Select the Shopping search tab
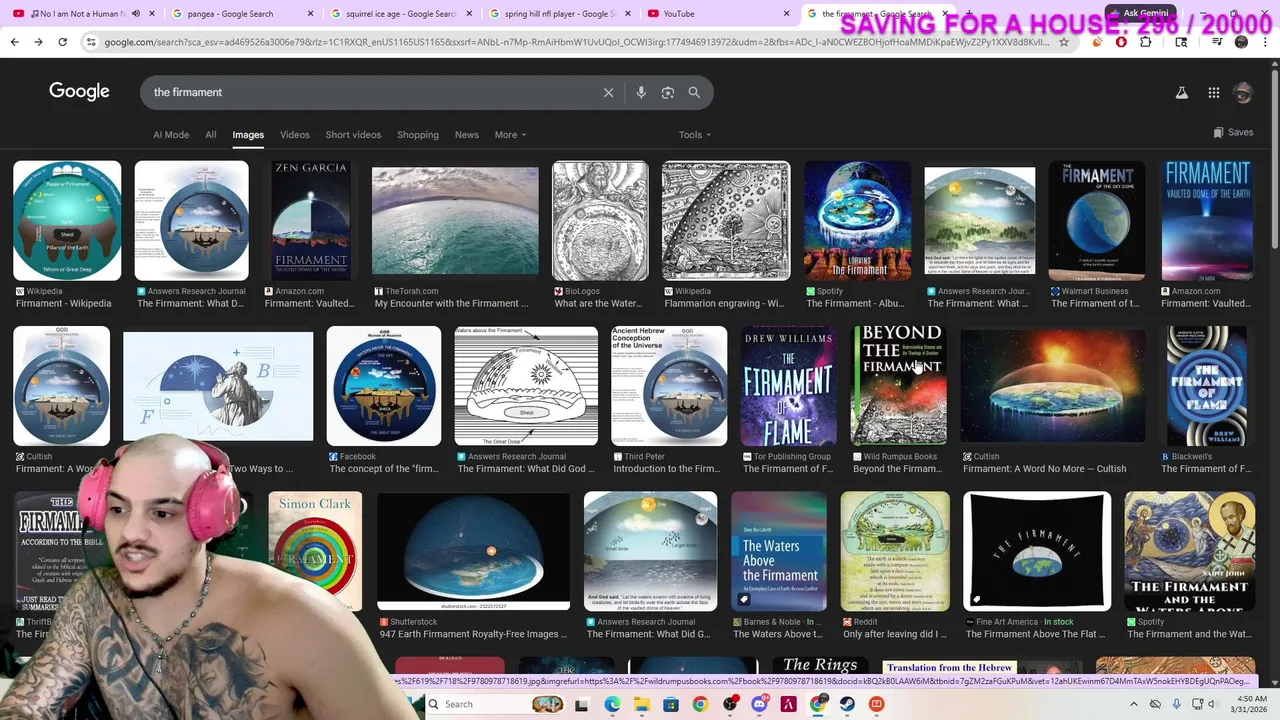The height and width of the screenshot is (720, 1280). tap(418, 135)
